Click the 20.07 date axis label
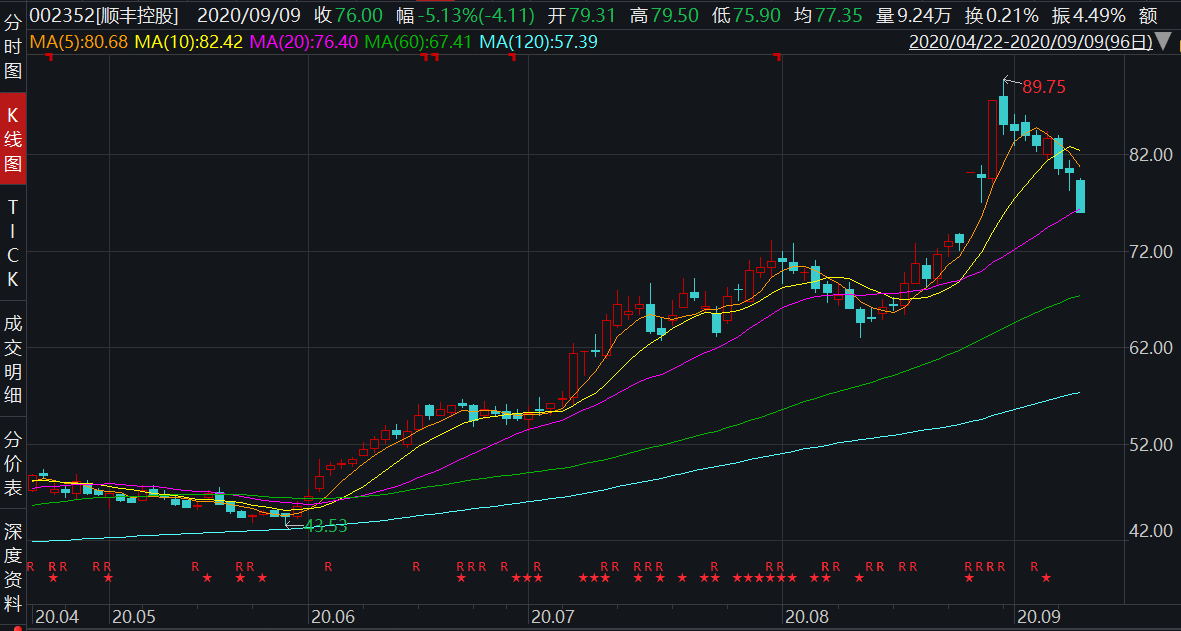 coord(553,617)
